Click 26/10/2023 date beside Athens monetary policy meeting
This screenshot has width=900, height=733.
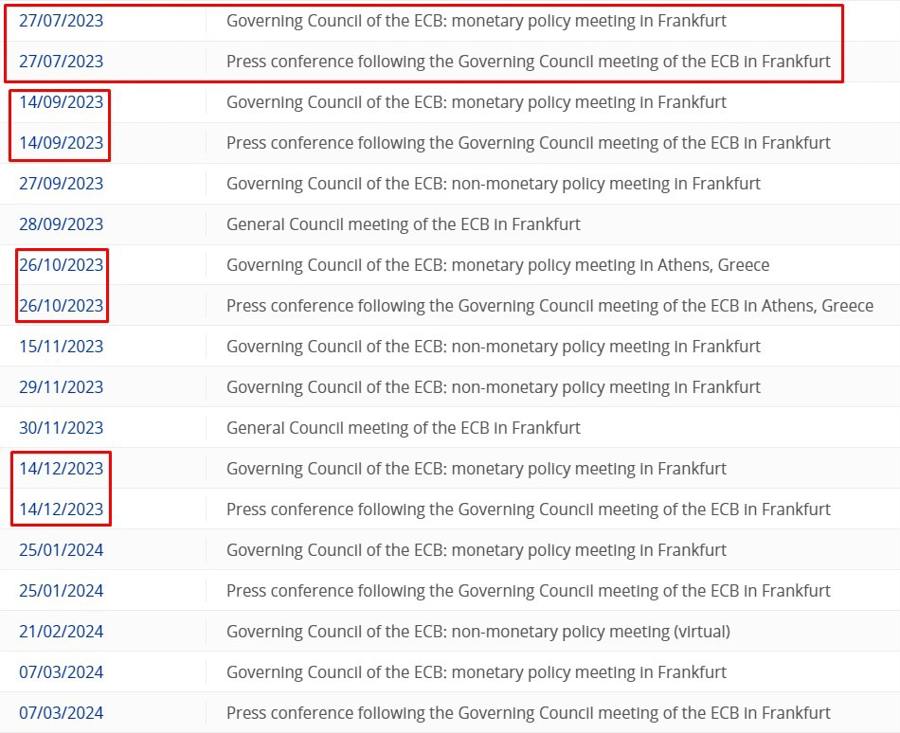61,265
